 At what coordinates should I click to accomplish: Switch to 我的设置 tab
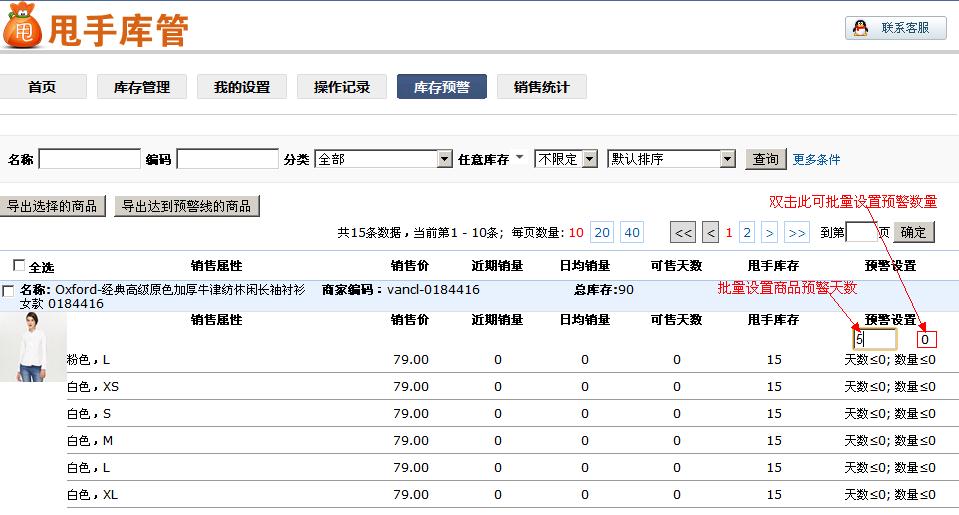[242, 87]
